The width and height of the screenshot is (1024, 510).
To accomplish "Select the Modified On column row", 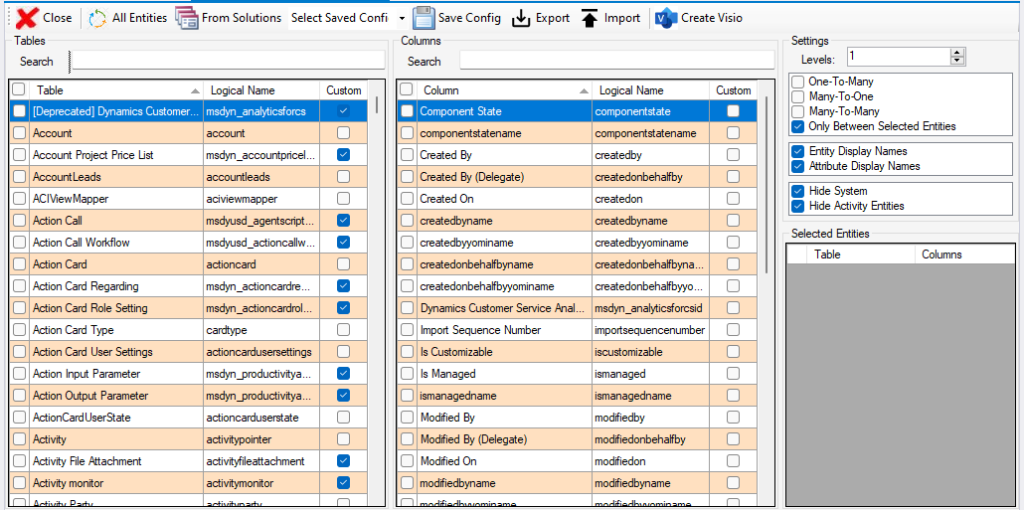I will (577, 461).
